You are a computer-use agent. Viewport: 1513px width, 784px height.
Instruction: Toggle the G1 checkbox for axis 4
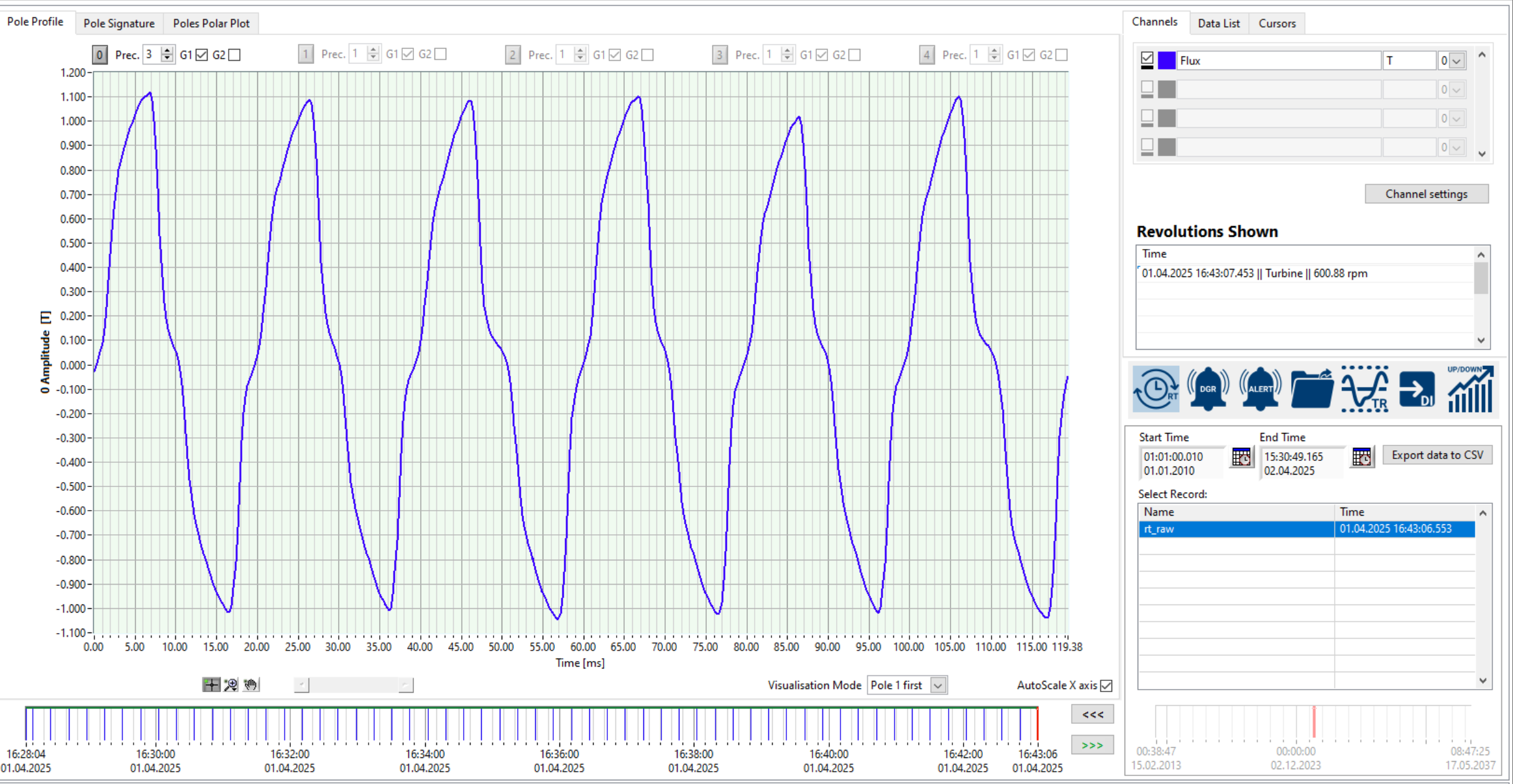coord(1029,55)
